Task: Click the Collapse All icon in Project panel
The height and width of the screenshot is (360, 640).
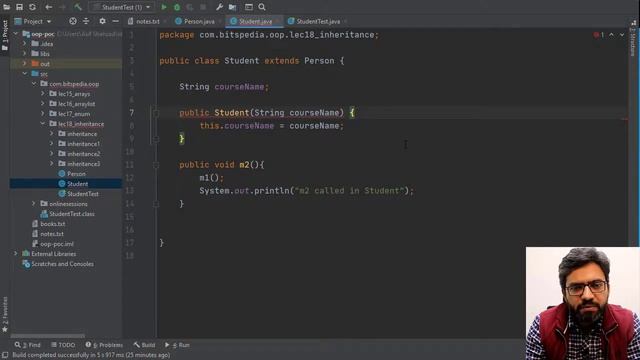Action: (x=86, y=21)
